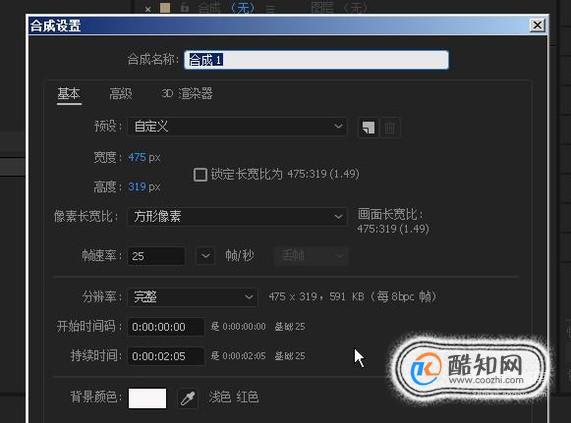Switch to the 高级 tab
Viewport: 571px width, 423px height.
121,94
